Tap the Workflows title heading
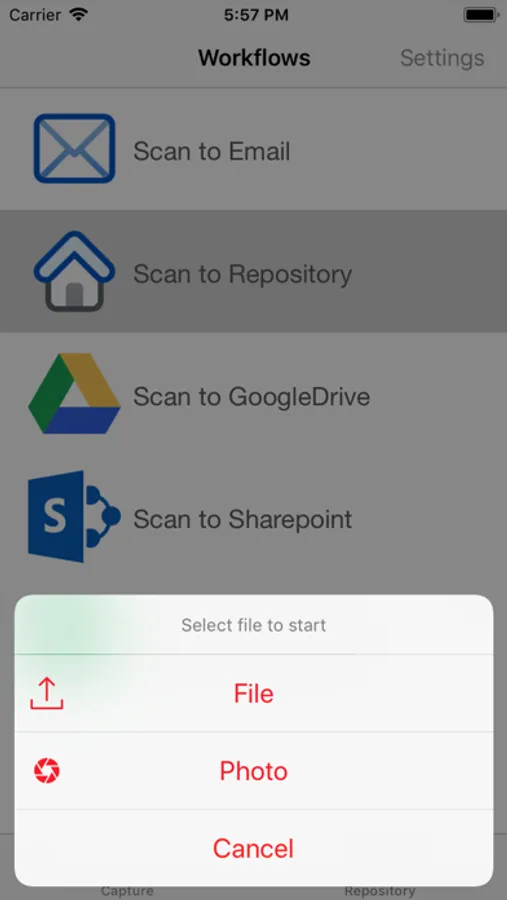This screenshot has width=507, height=900. pos(254,57)
